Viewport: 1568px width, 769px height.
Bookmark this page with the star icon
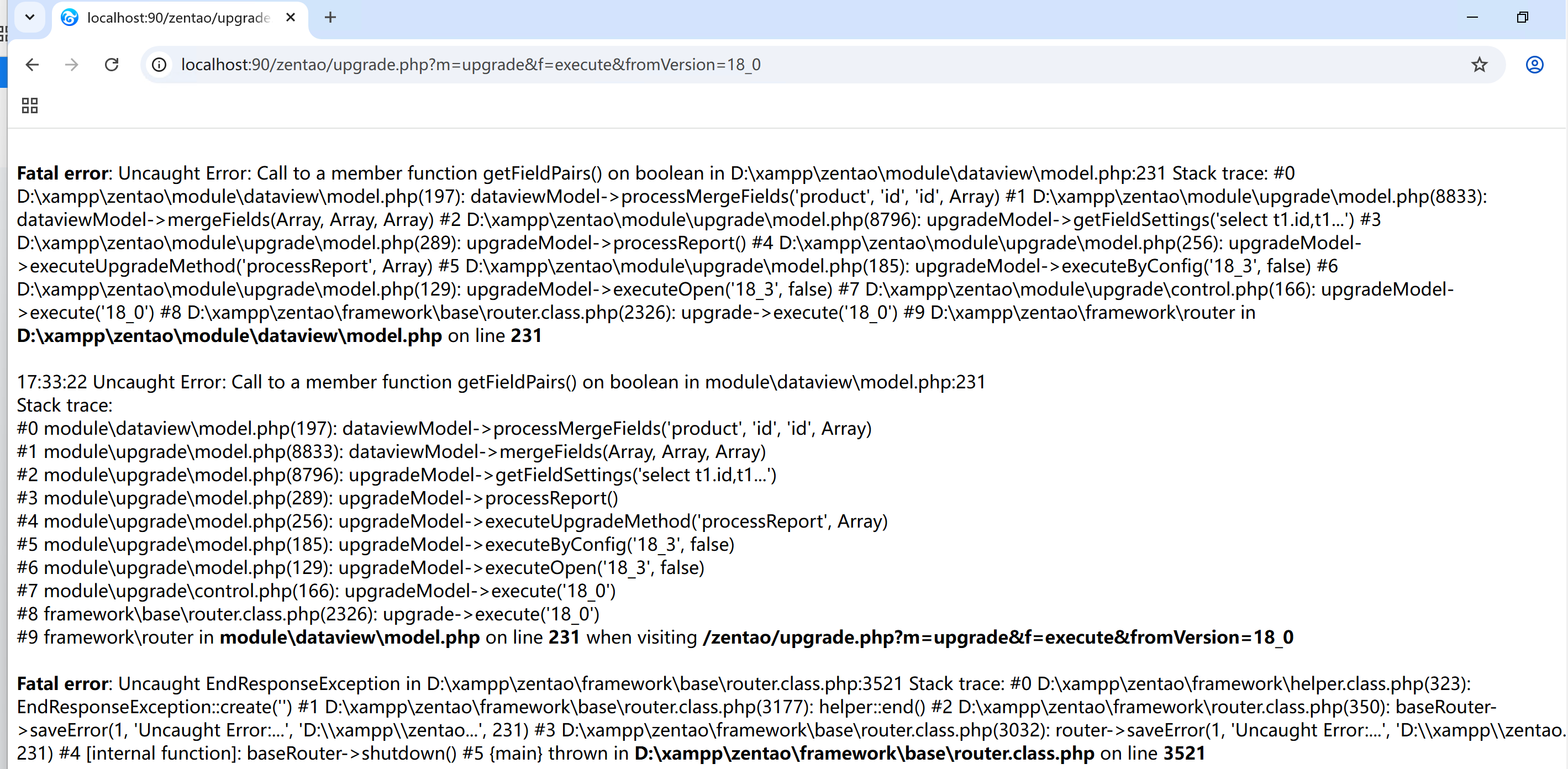(1478, 65)
